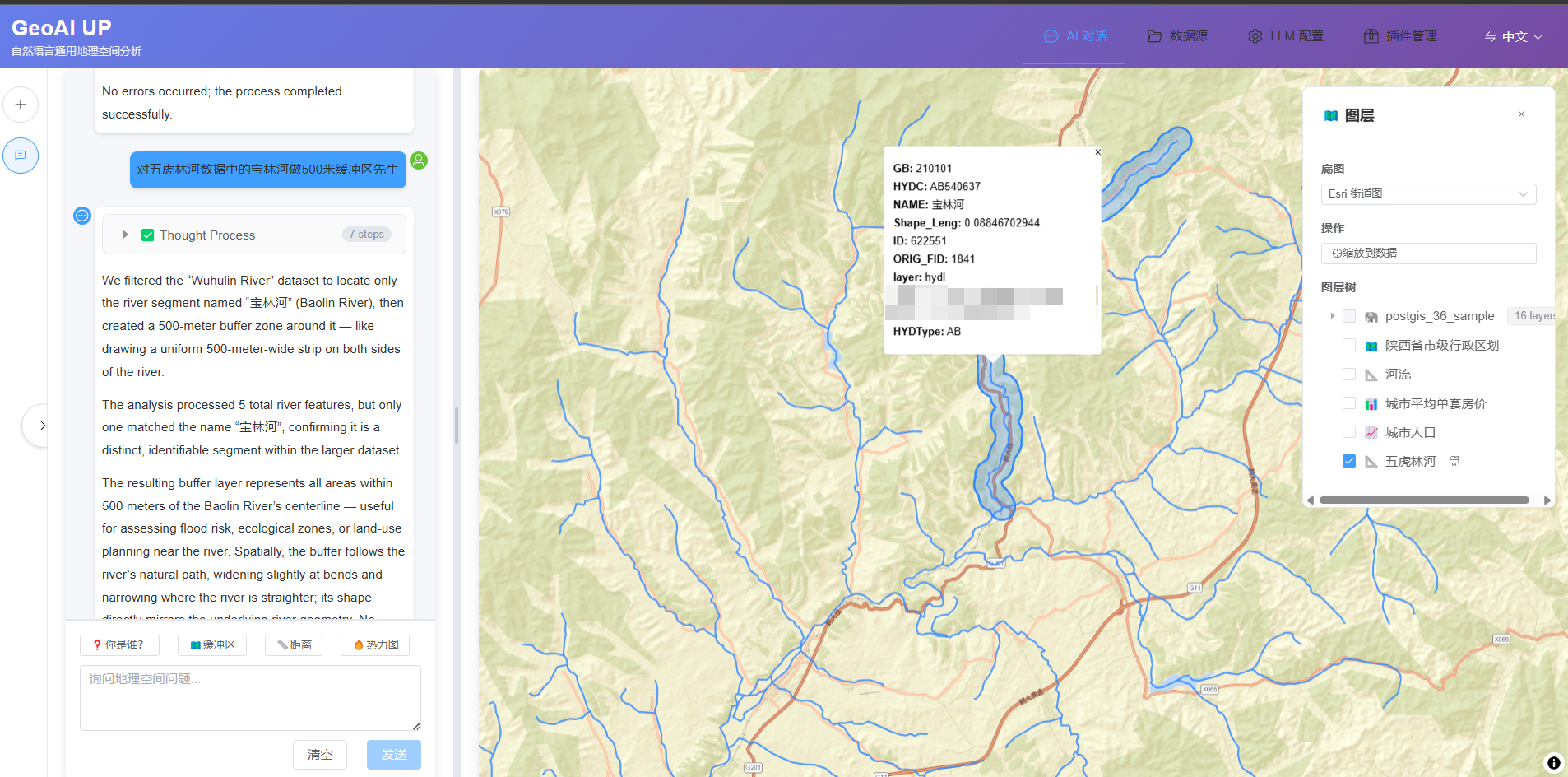The height and width of the screenshot is (777, 1568).
Task: Toggle the 河流 layer checkbox
Action: click(1349, 374)
